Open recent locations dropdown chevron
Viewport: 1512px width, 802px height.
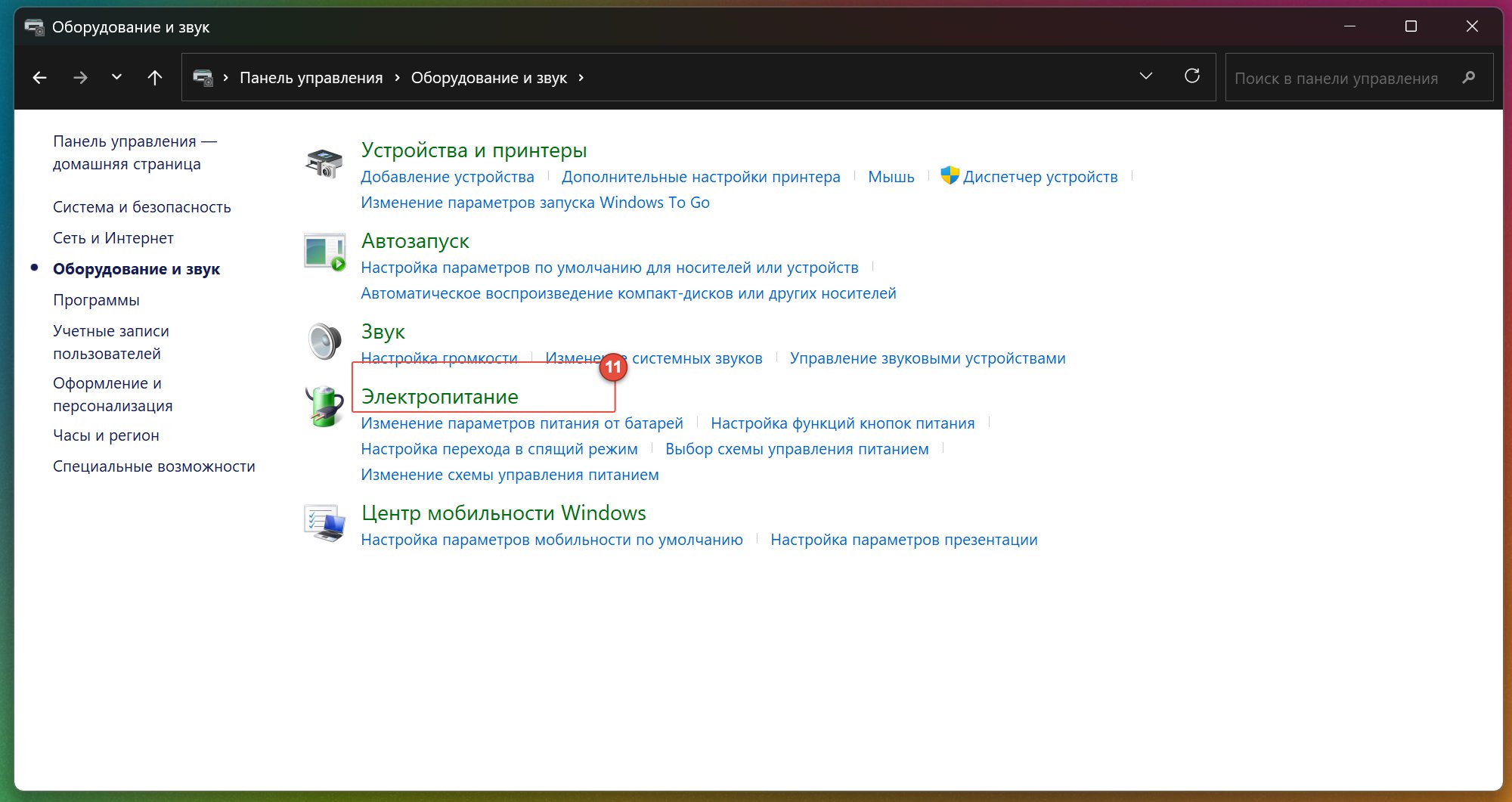(116, 76)
